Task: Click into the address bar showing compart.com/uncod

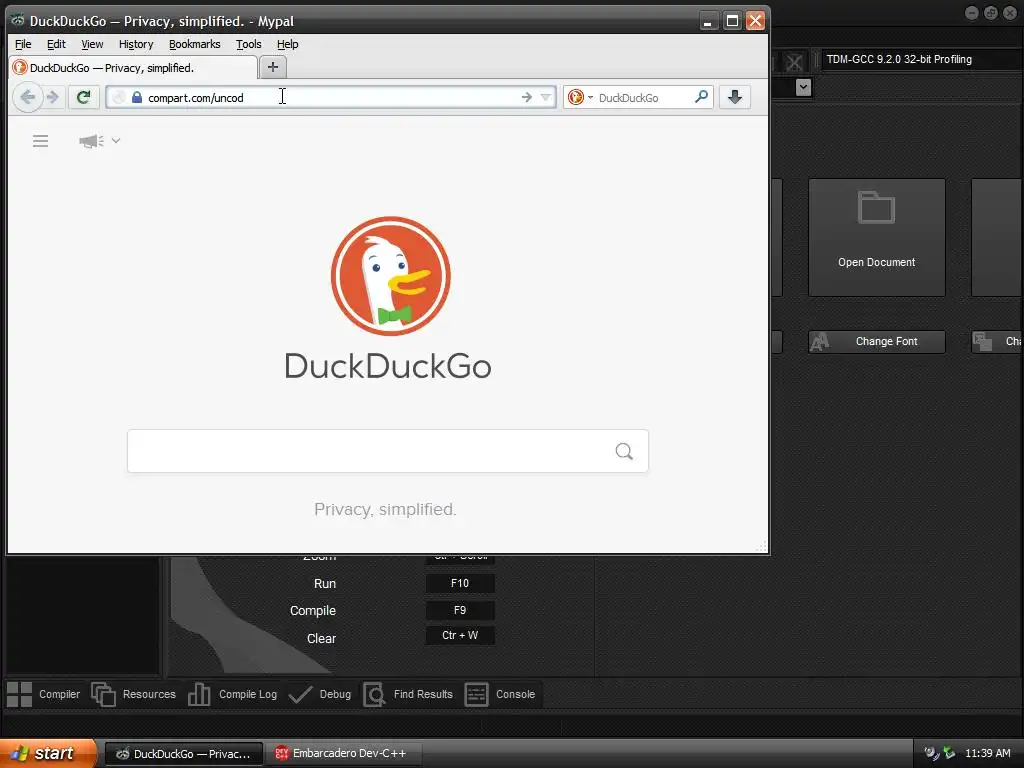Action: tap(330, 97)
